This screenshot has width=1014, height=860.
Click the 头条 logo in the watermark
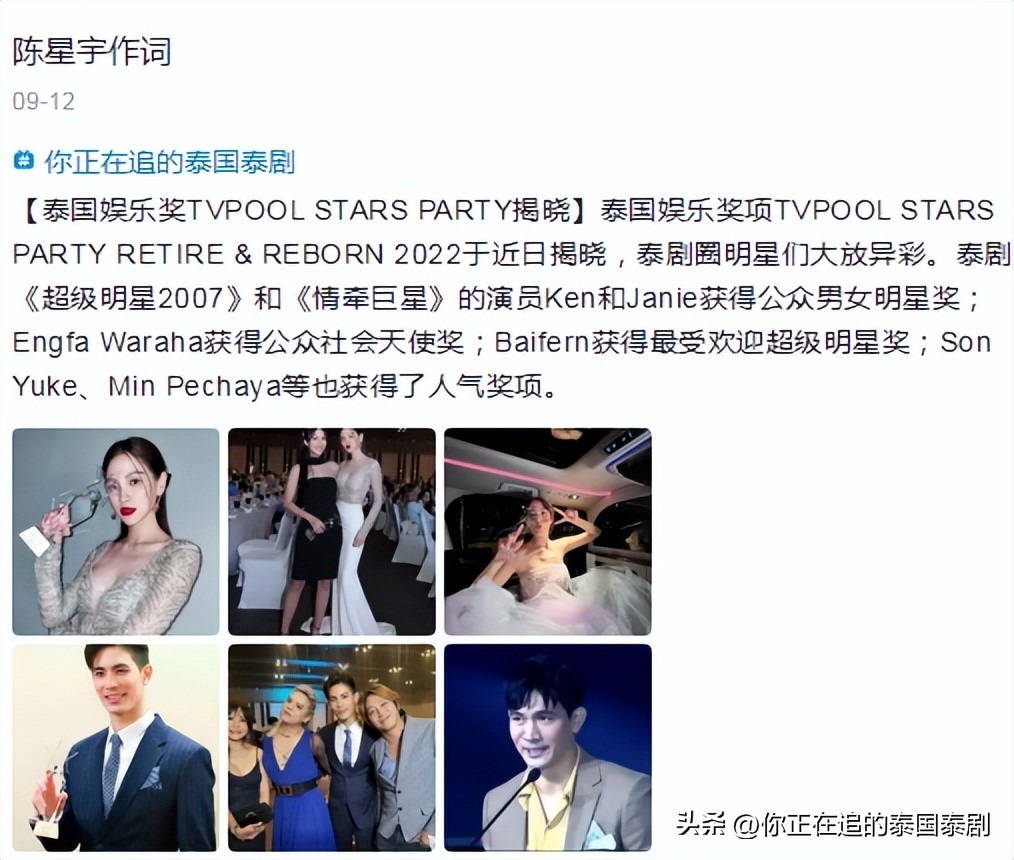[x=701, y=824]
